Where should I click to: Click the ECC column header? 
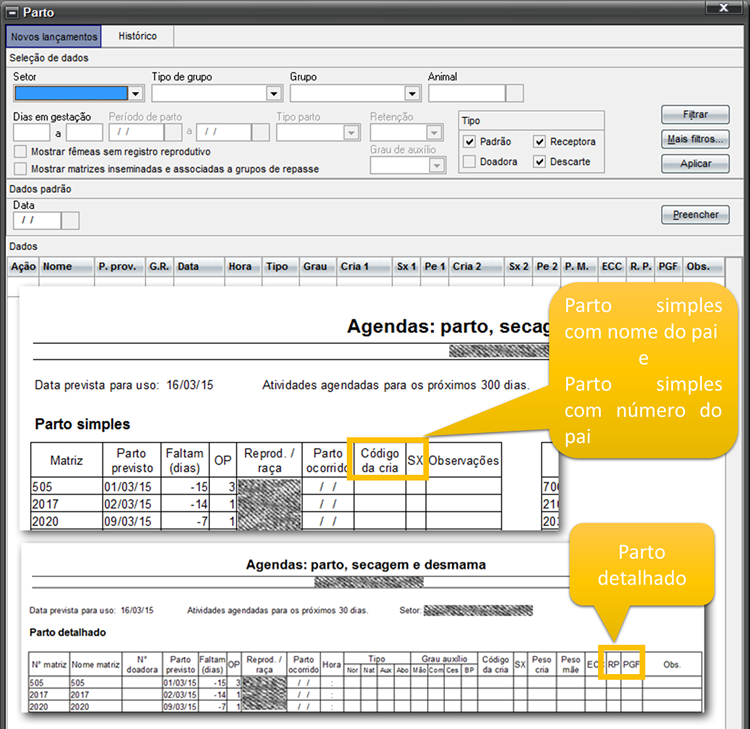point(612,266)
